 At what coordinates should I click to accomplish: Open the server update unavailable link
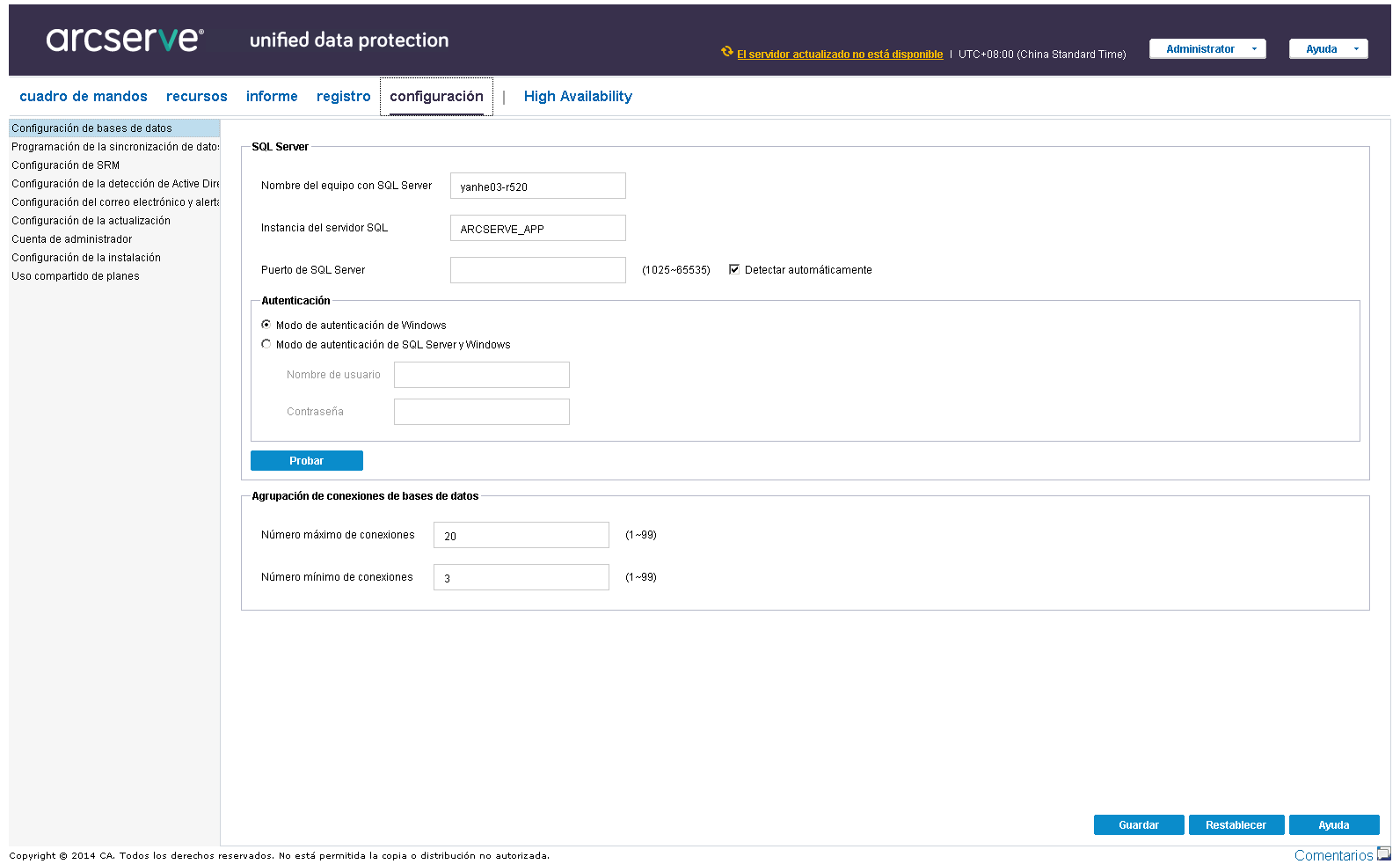tap(840, 55)
